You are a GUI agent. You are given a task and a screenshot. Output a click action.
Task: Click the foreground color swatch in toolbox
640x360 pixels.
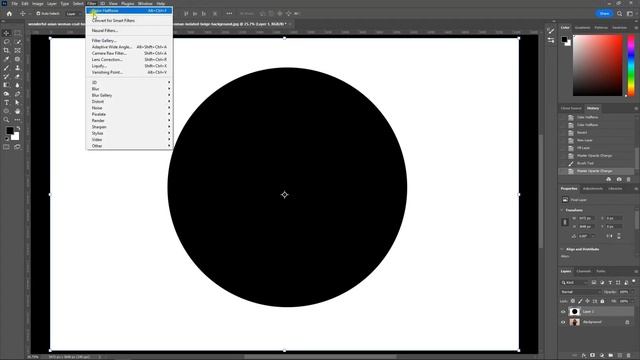(x=10, y=131)
